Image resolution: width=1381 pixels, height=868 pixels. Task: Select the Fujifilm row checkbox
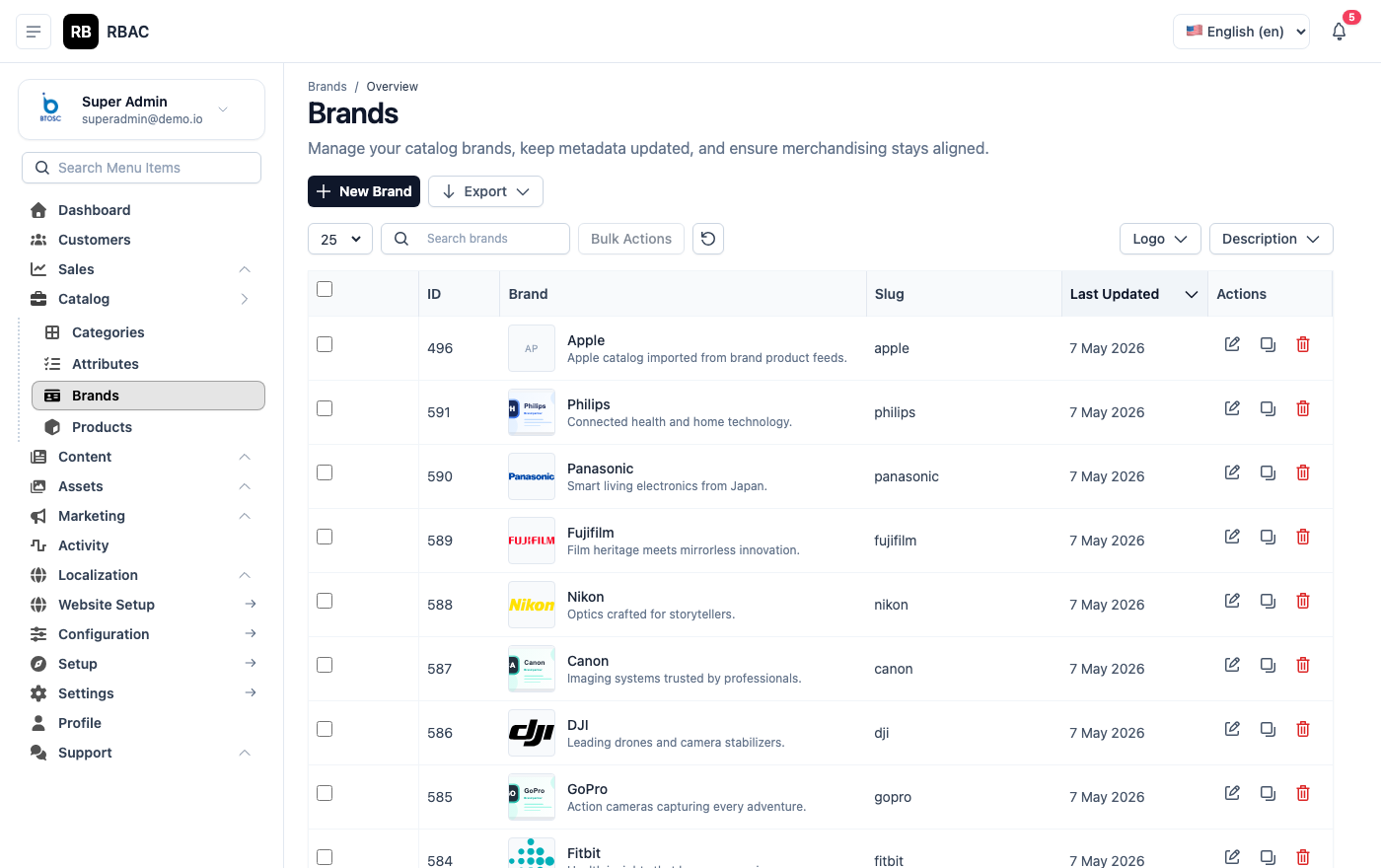(x=325, y=537)
